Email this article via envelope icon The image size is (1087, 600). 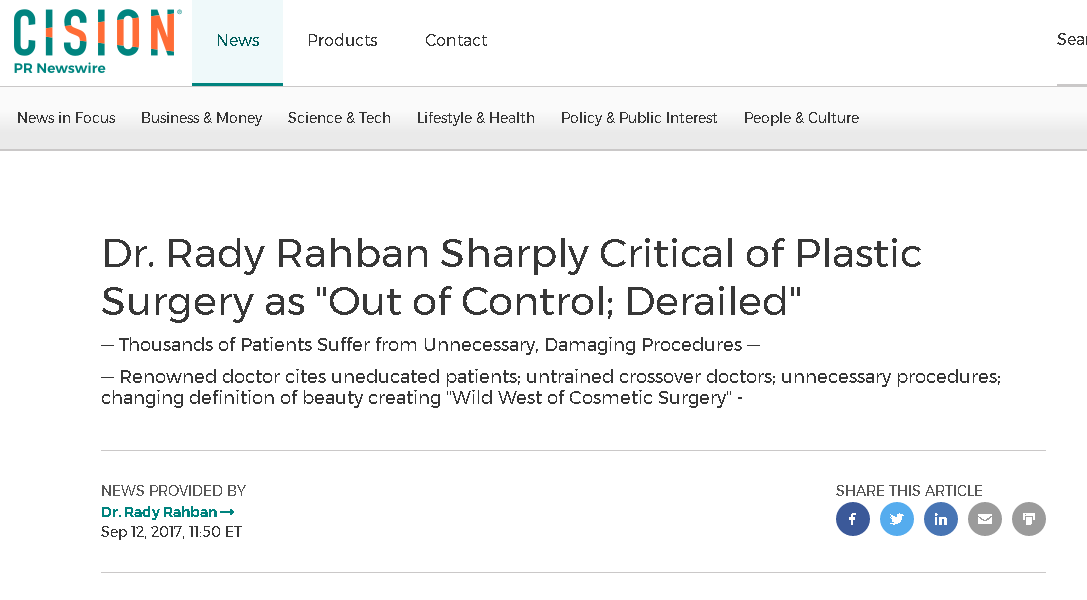984,519
